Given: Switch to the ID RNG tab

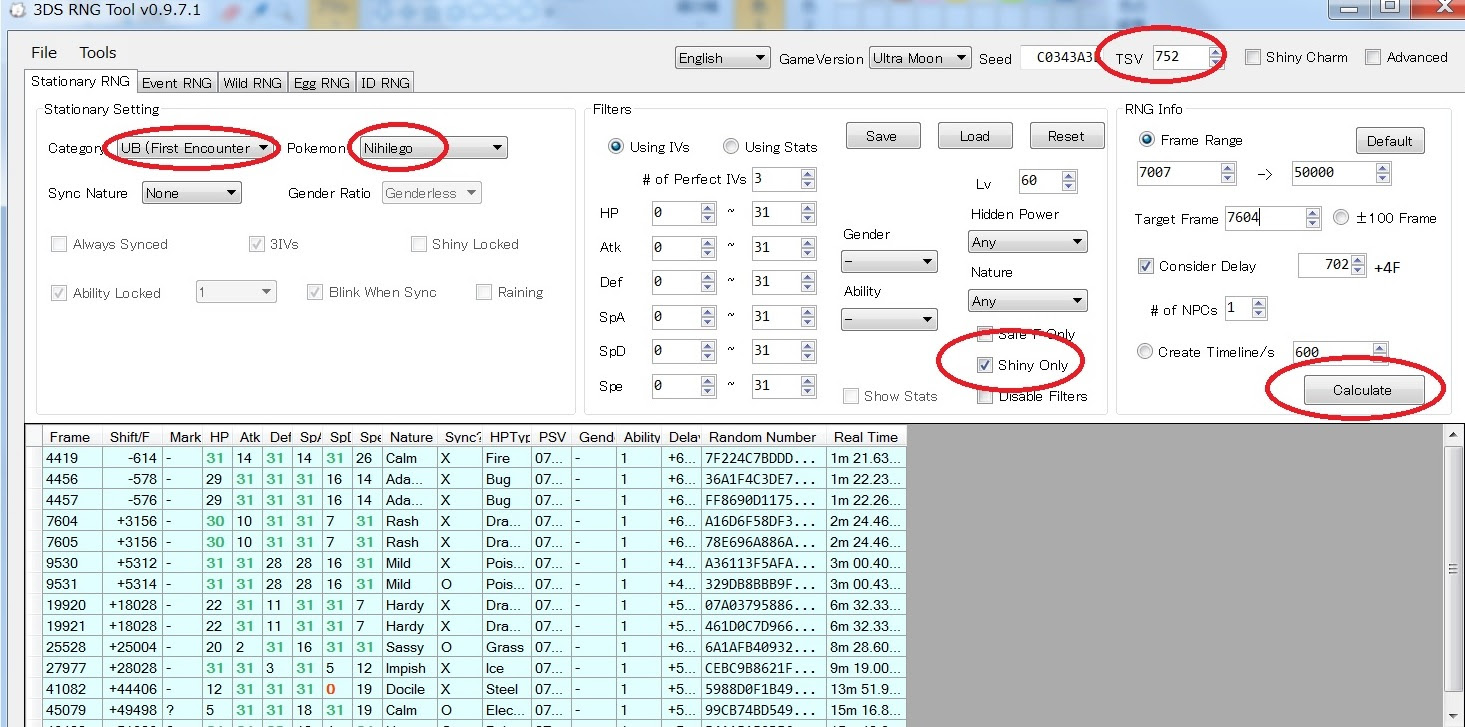Looking at the screenshot, I should [x=384, y=83].
